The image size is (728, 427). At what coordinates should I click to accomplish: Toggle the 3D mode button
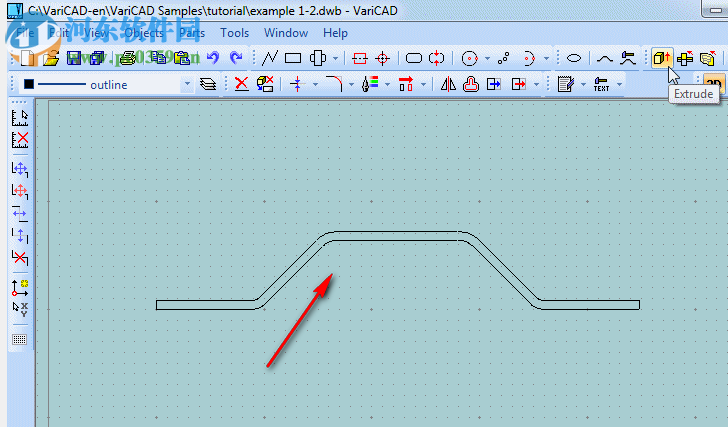pos(713,84)
